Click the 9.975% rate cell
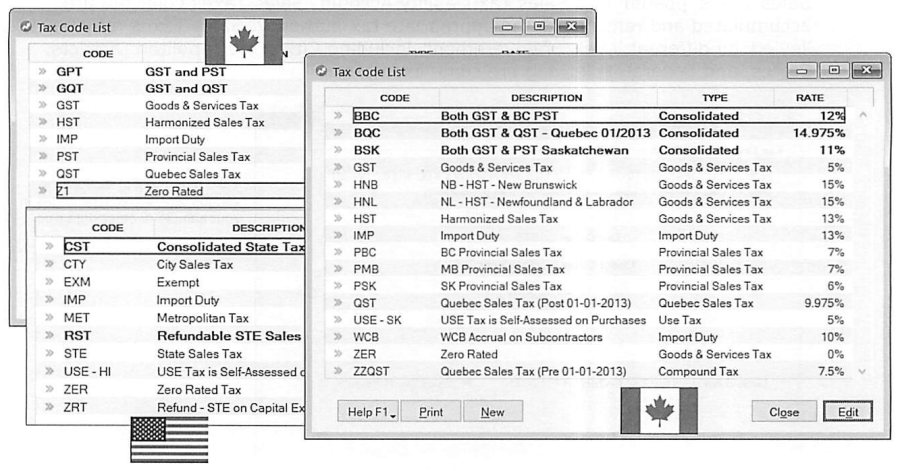900x471 pixels. (x=824, y=303)
